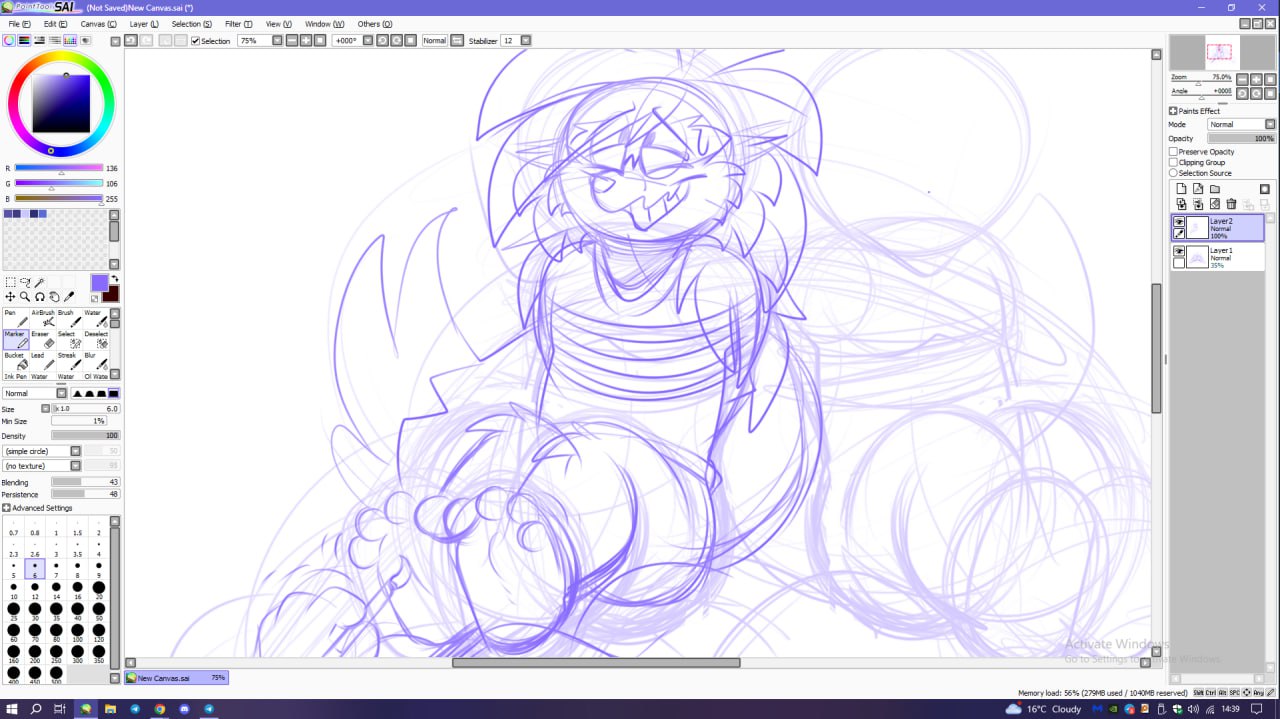This screenshot has width=1280, height=719.
Task: Enable the Clipping Group checkbox
Action: pyautogui.click(x=1174, y=162)
